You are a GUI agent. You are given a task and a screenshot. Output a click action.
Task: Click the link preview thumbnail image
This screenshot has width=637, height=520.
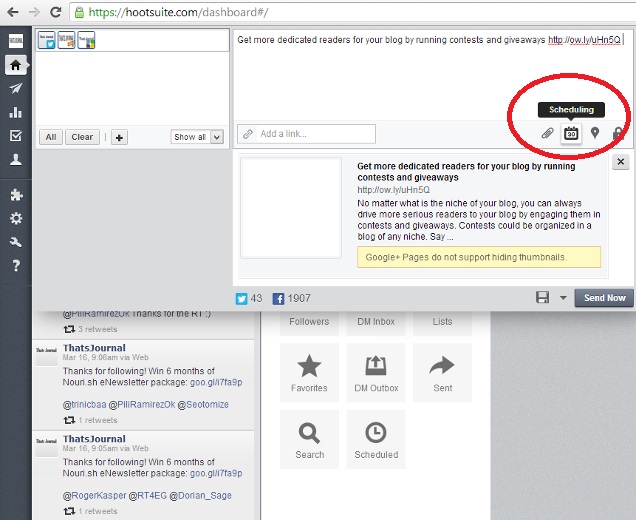[291, 208]
